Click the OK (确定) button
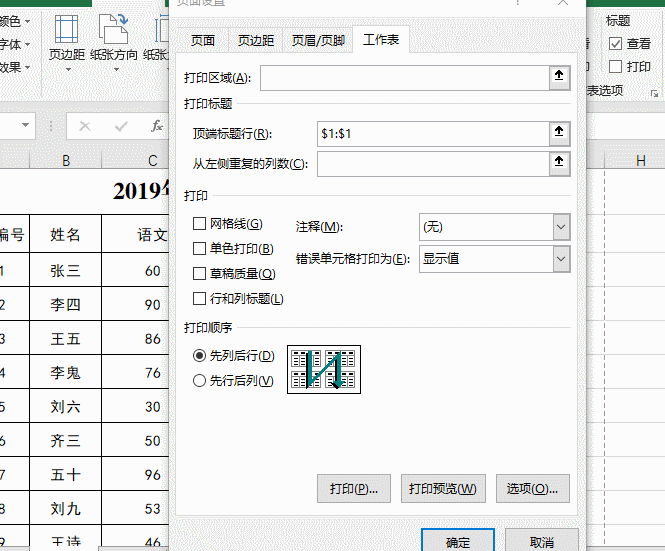 tap(458, 541)
